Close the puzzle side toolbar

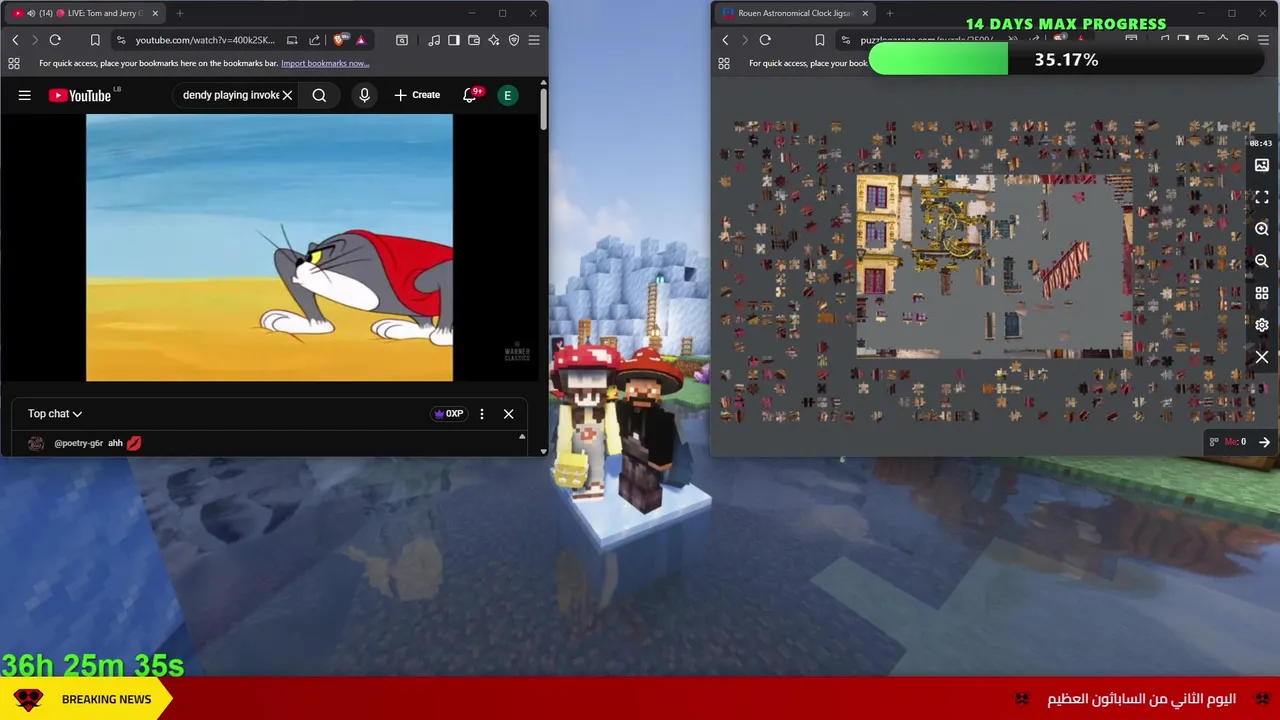[x=1262, y=357]
